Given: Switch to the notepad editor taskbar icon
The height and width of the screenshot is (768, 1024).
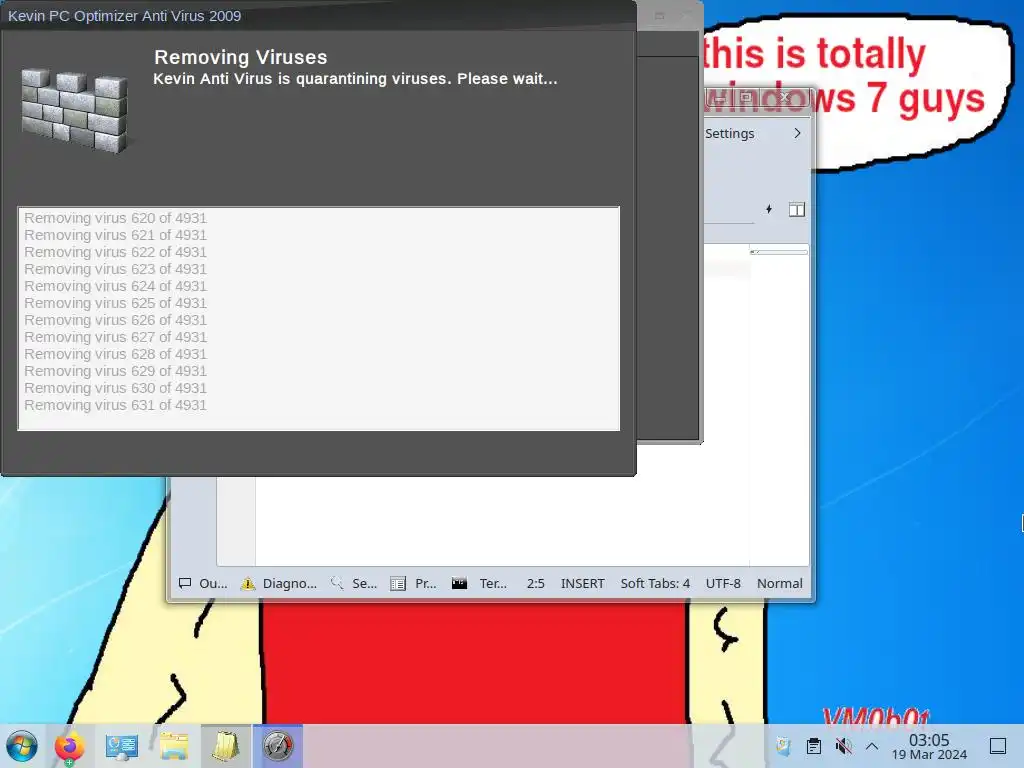Looking at the screenshot, I should coord(225,746).
